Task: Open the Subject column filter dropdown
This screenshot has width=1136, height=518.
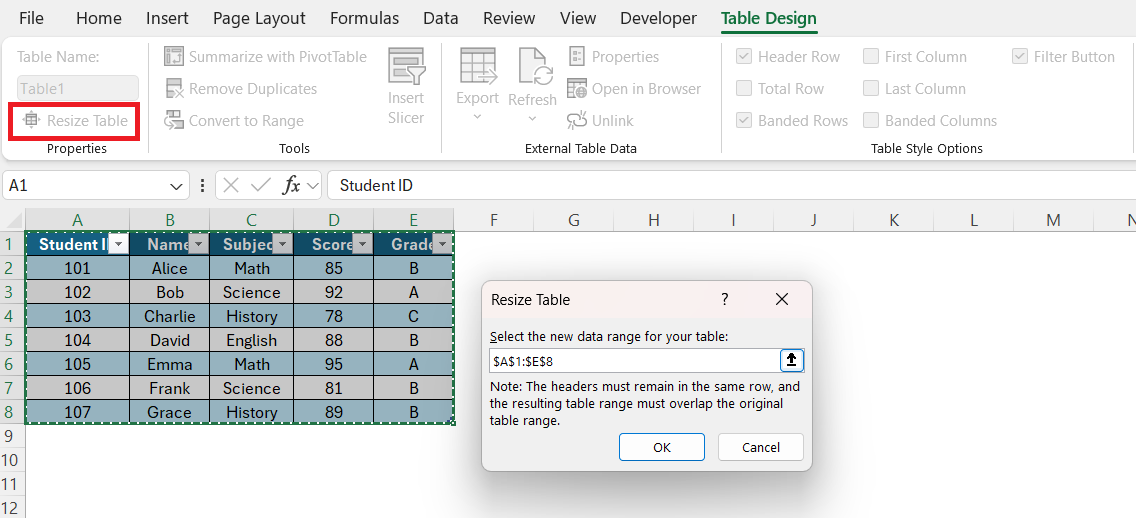Action: (283, 245)
